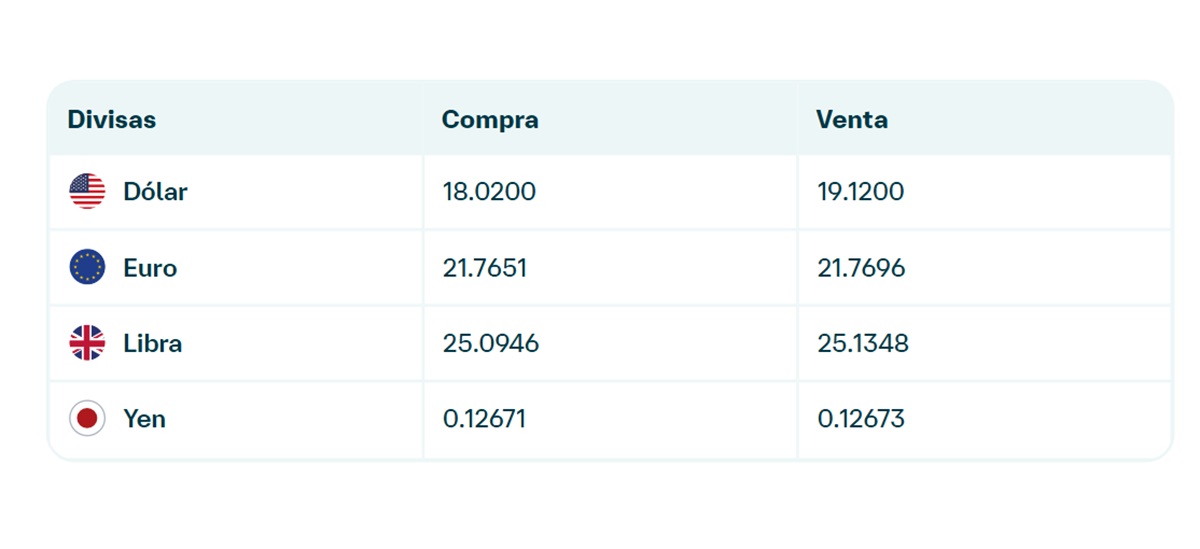This screenshot has width=1200, height=549.
Task: Select the Libra sell value 25.1348
Action: coord(863,343)
